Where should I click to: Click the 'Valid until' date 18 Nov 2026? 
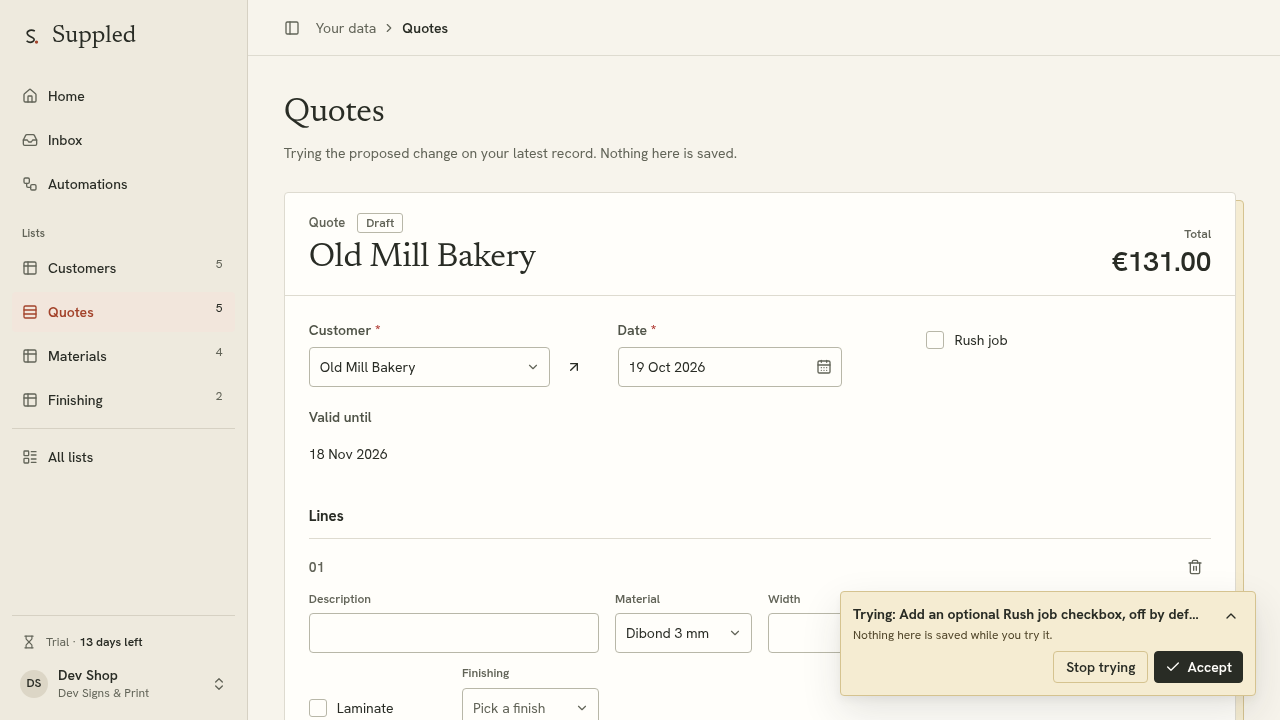(348, 454)
